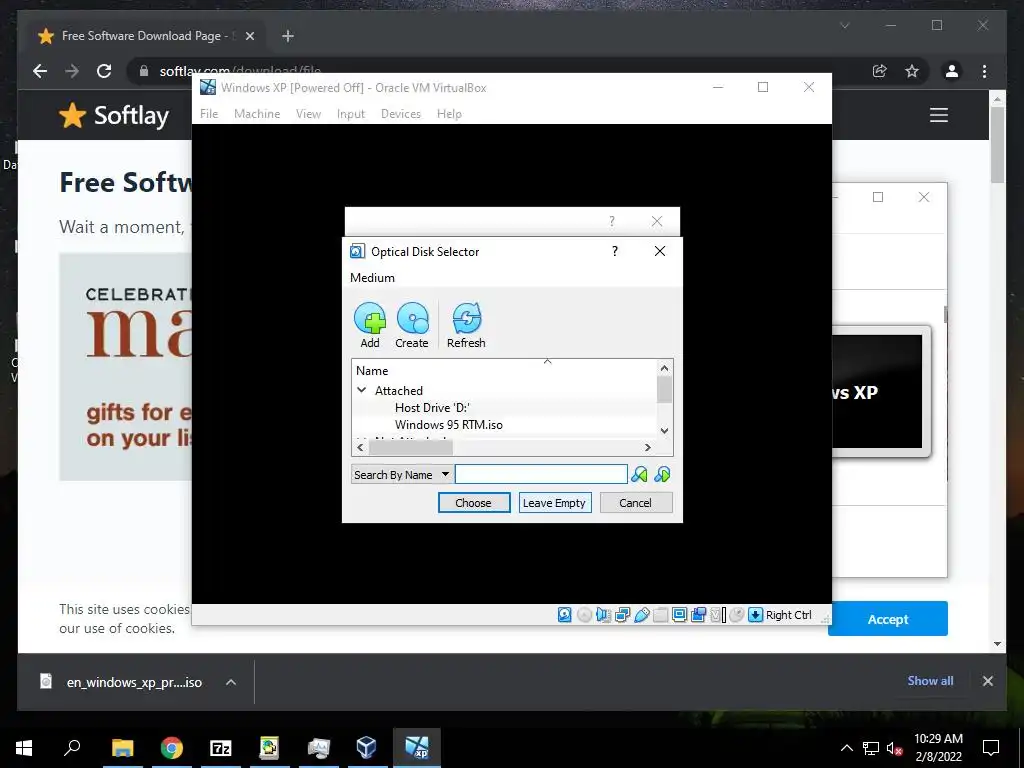Click the Choose button

pyautogui.click(x=473, y=503)
